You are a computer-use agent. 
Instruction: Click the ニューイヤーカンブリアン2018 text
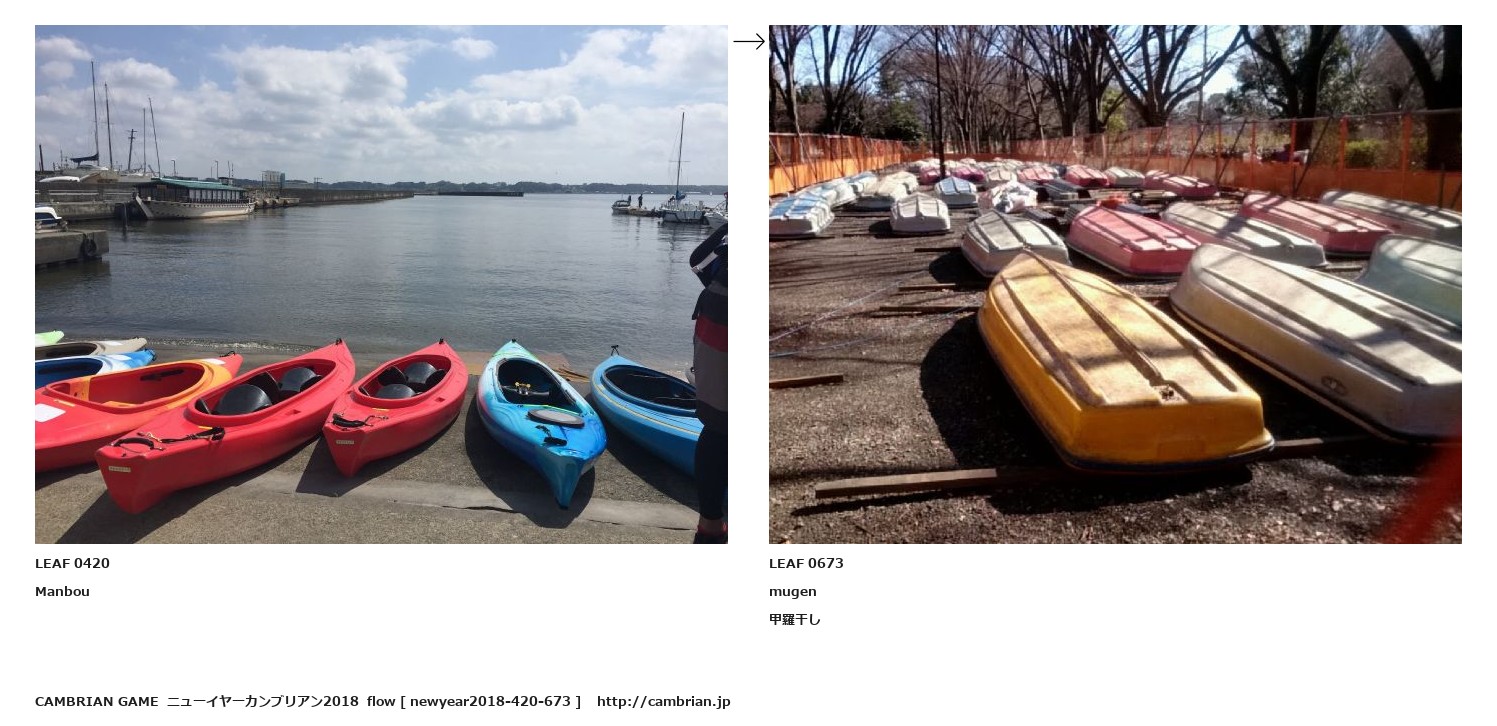coord(262,701)
